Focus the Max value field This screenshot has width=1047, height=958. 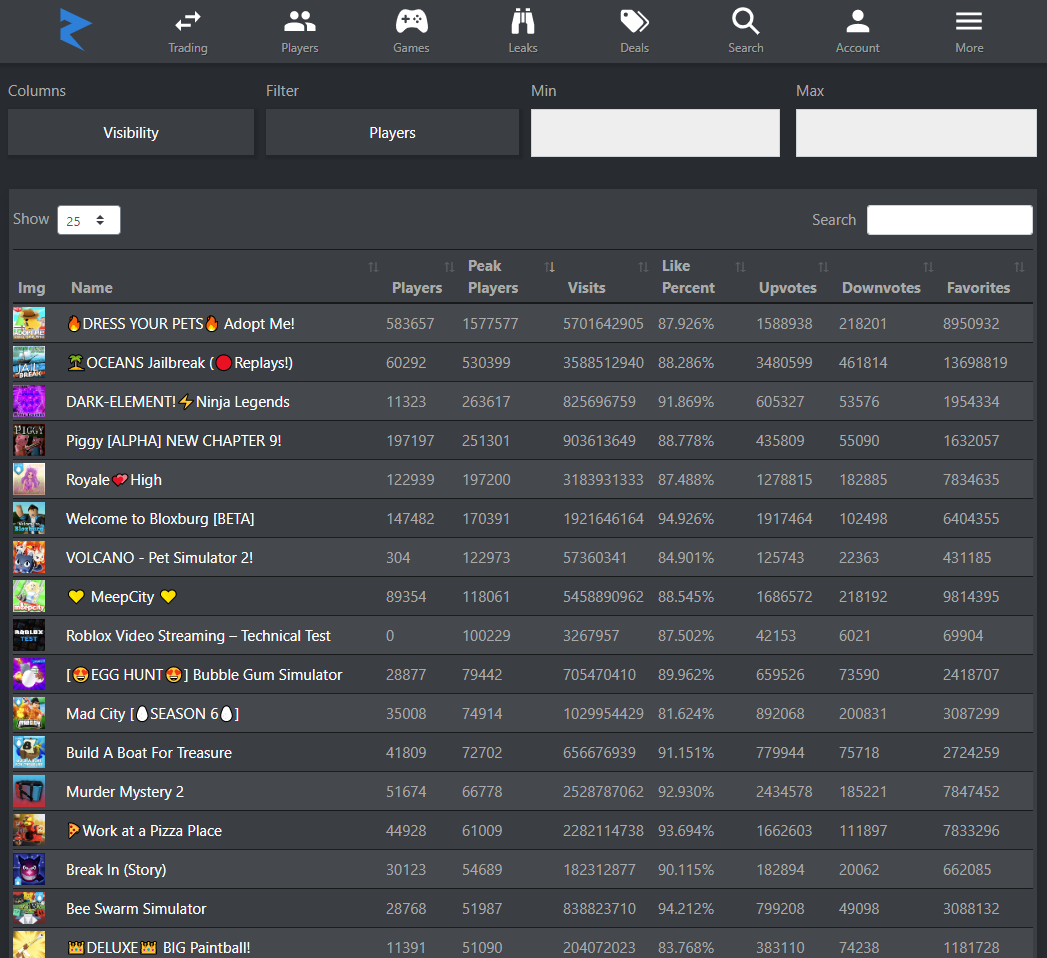tap(916, 133)
